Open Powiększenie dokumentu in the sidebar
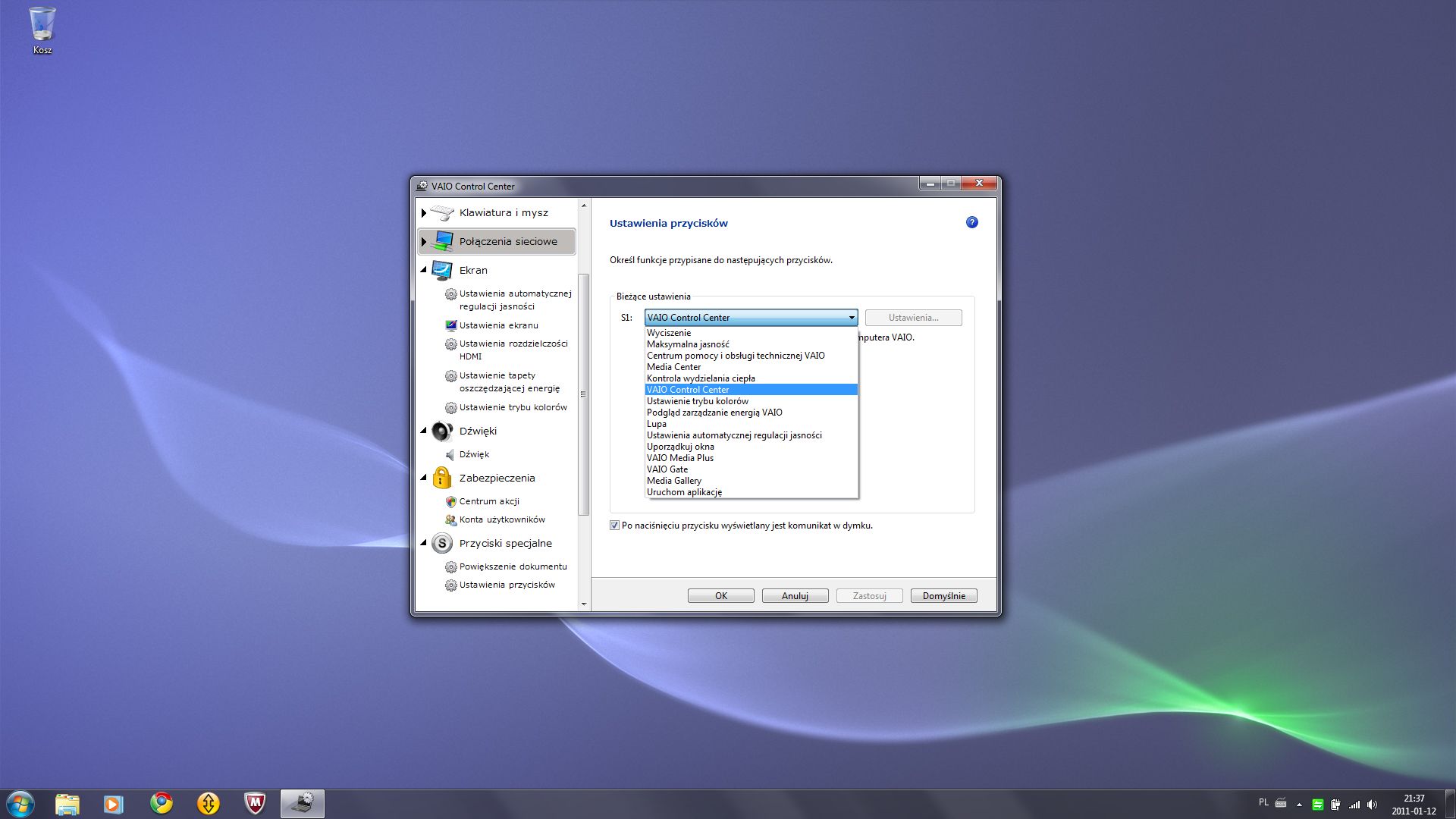The height and width of the screenshot is (819, 1456). 513,566
